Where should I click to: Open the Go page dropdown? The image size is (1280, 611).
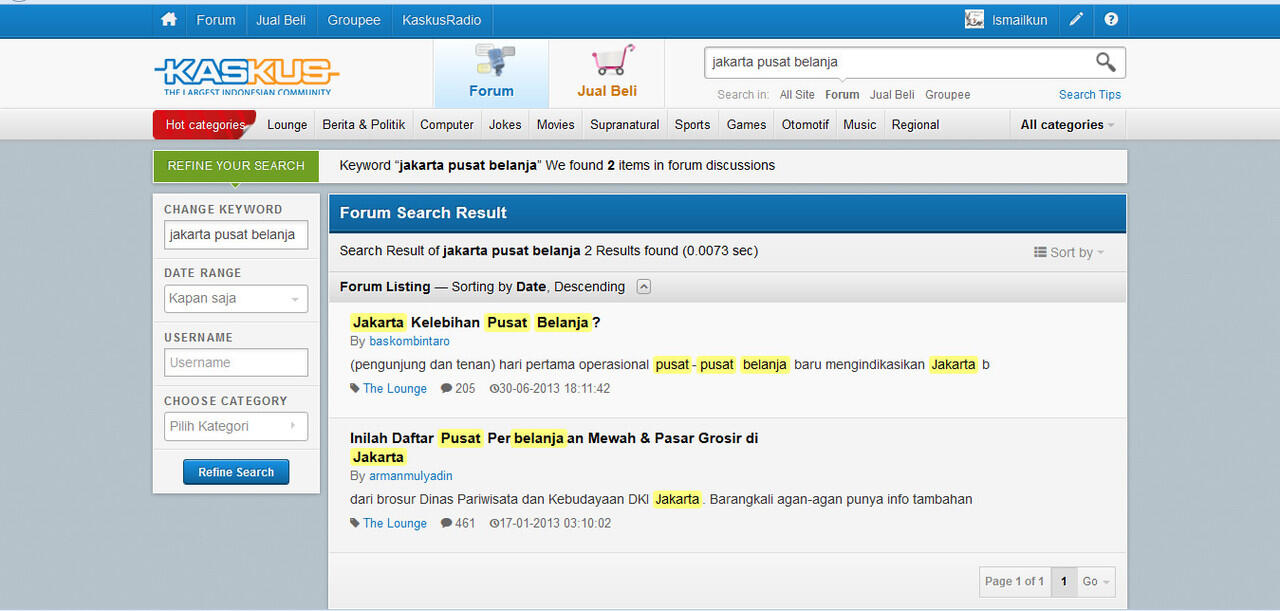pos(1096,582)
